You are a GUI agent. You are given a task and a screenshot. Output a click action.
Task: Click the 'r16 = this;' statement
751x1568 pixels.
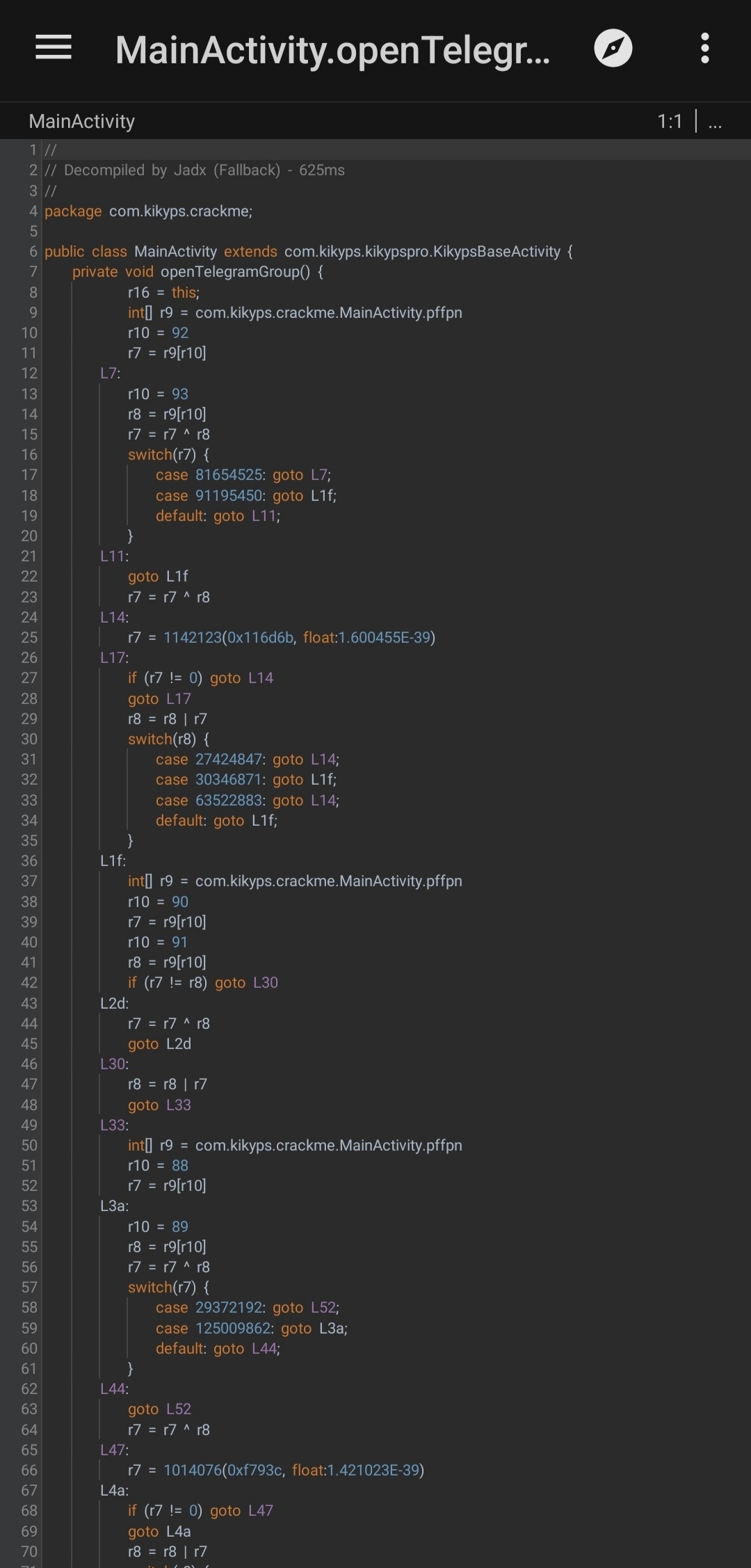[163, 292]
